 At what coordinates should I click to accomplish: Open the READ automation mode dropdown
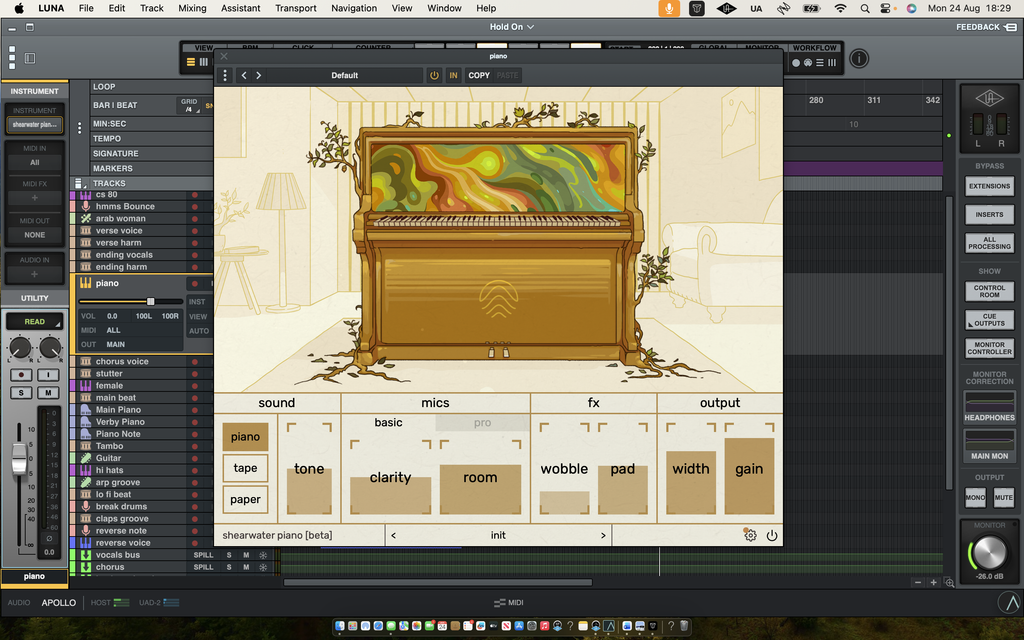(34, 321)
